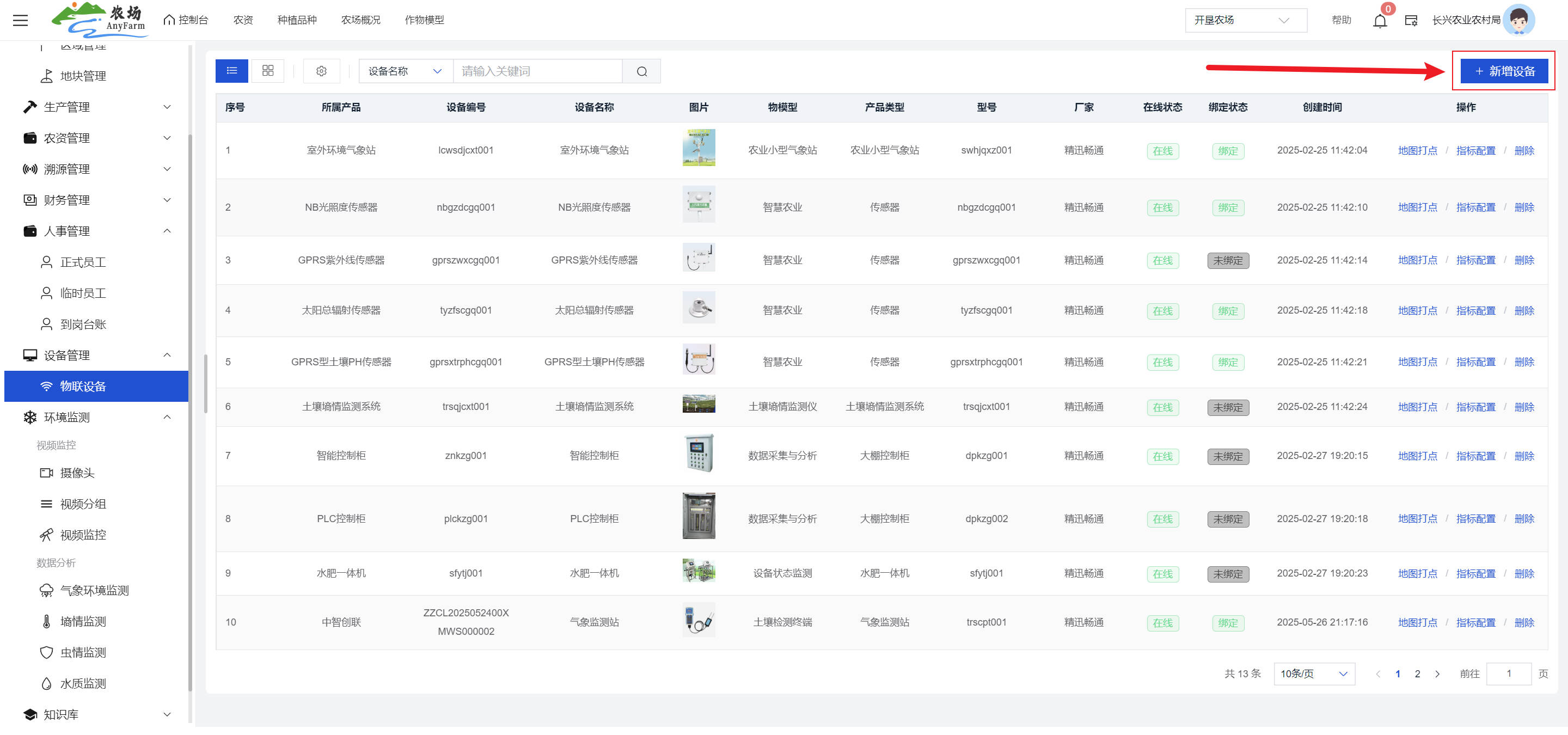This screenshot has height=735, width=1568.
Task: Click 指标配置 for 智能控制柜 row
Action: pyautogui.click(x=1475, y=456)
